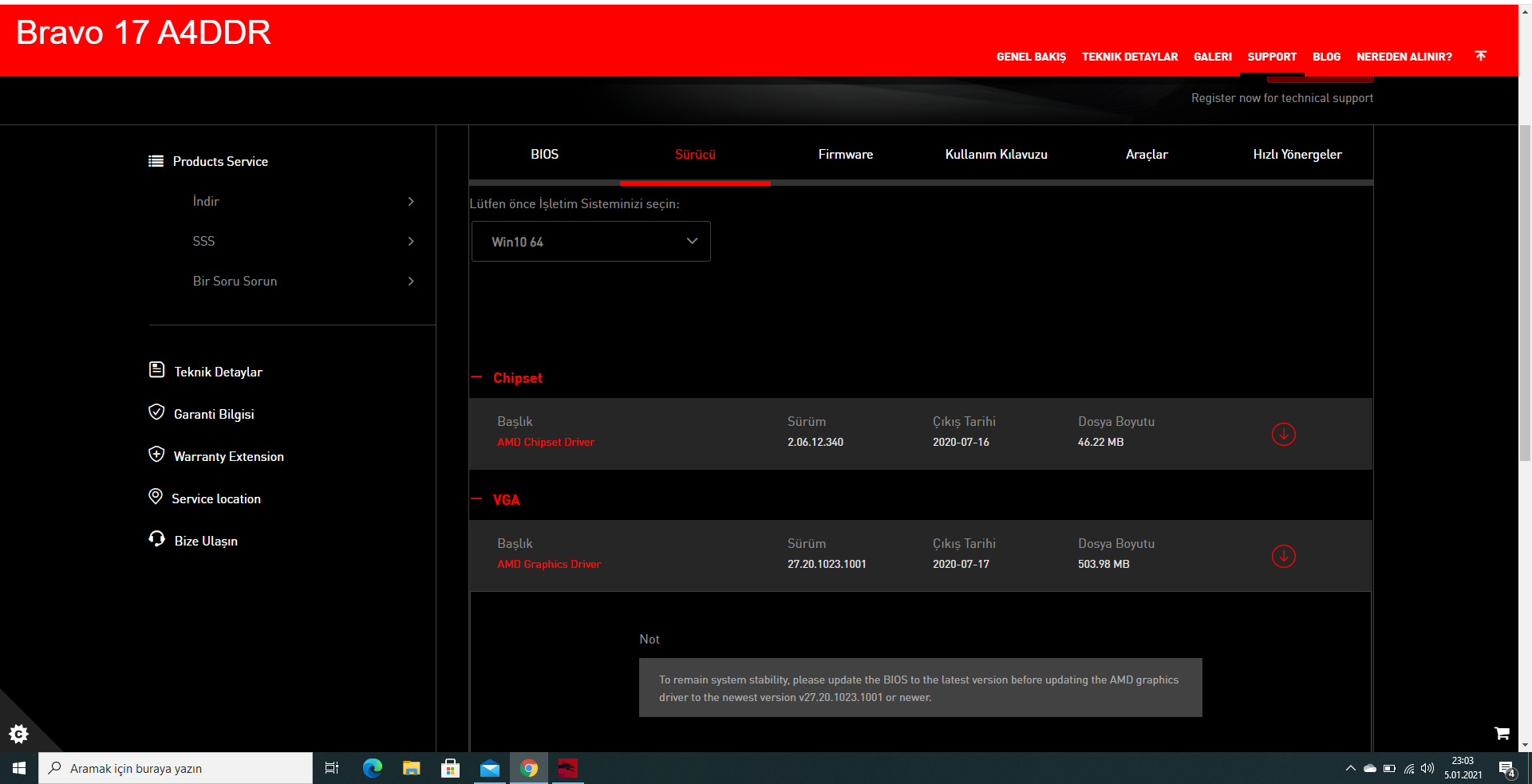This screenshot has height=784, width=1532.
Task: Open the Service location sidebar link
Action: (x=216, y=498)
